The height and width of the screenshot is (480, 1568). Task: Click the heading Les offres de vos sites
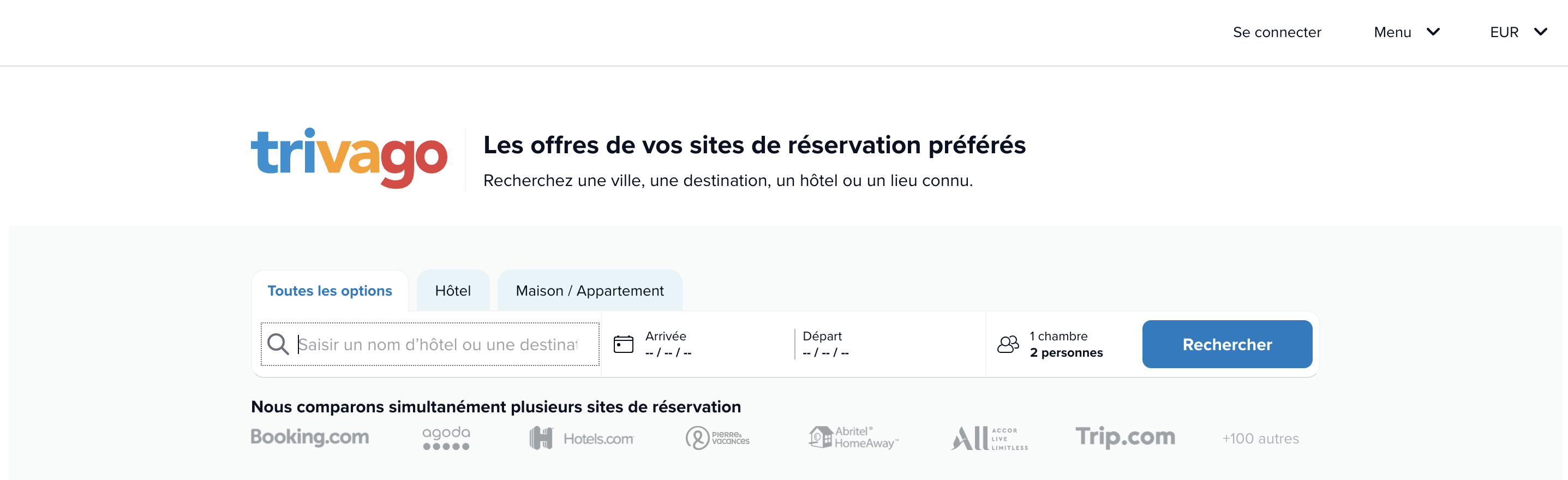pos(754,145)
